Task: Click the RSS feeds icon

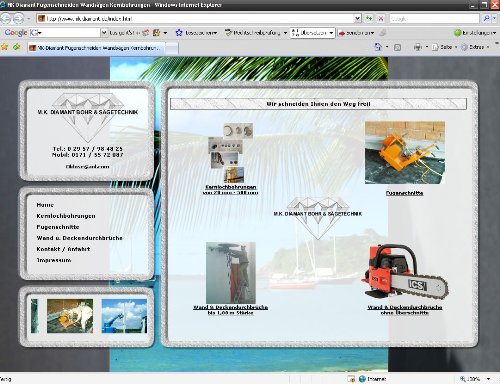Action: click(397, 47)
